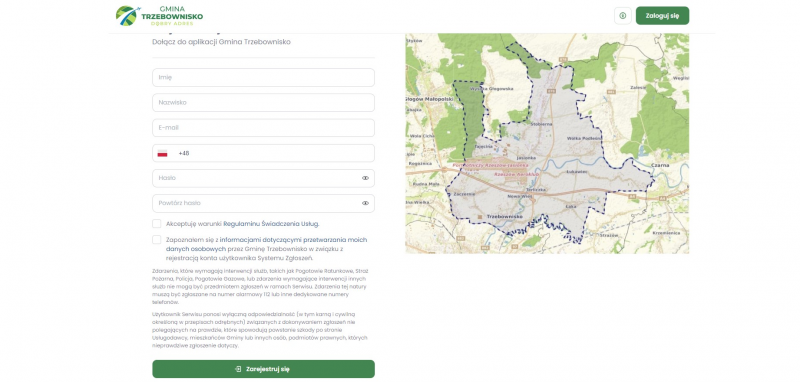This screenshot has width=800, height=382.
Task: Click inside the Hasło password field
Action: 255,179
